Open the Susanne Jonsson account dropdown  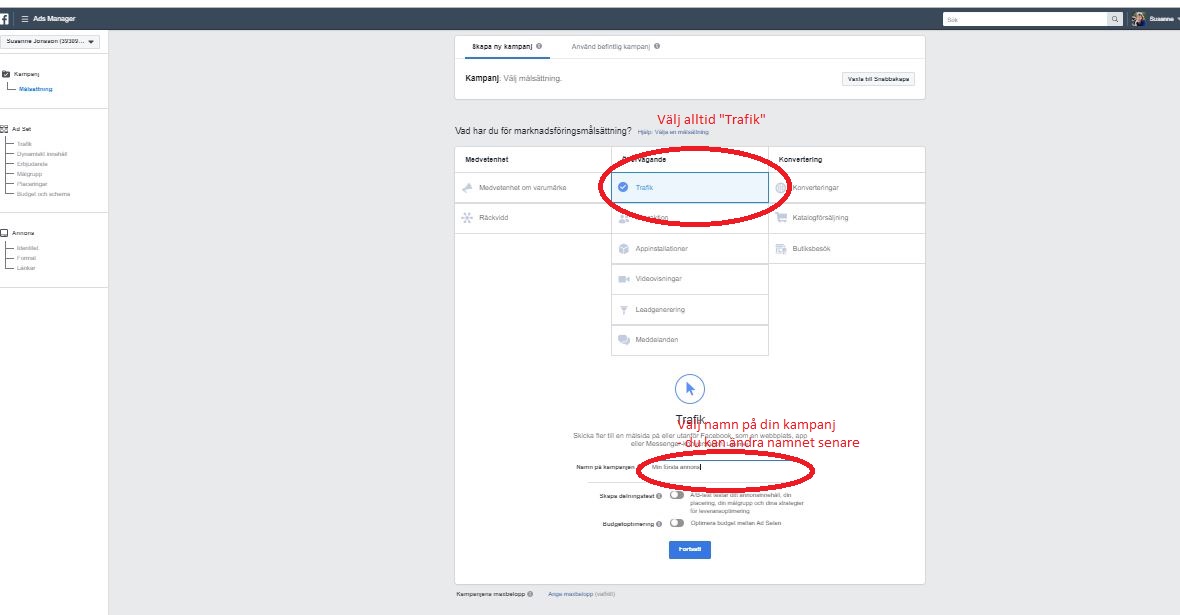[51, 42]
